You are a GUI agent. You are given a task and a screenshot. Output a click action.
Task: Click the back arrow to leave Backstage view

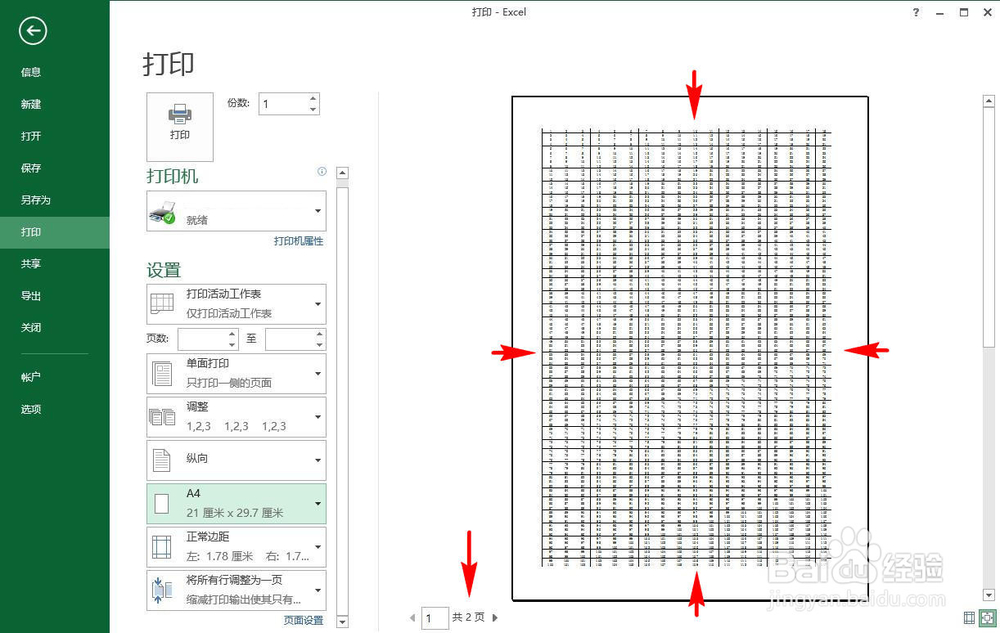pos(32,31)
